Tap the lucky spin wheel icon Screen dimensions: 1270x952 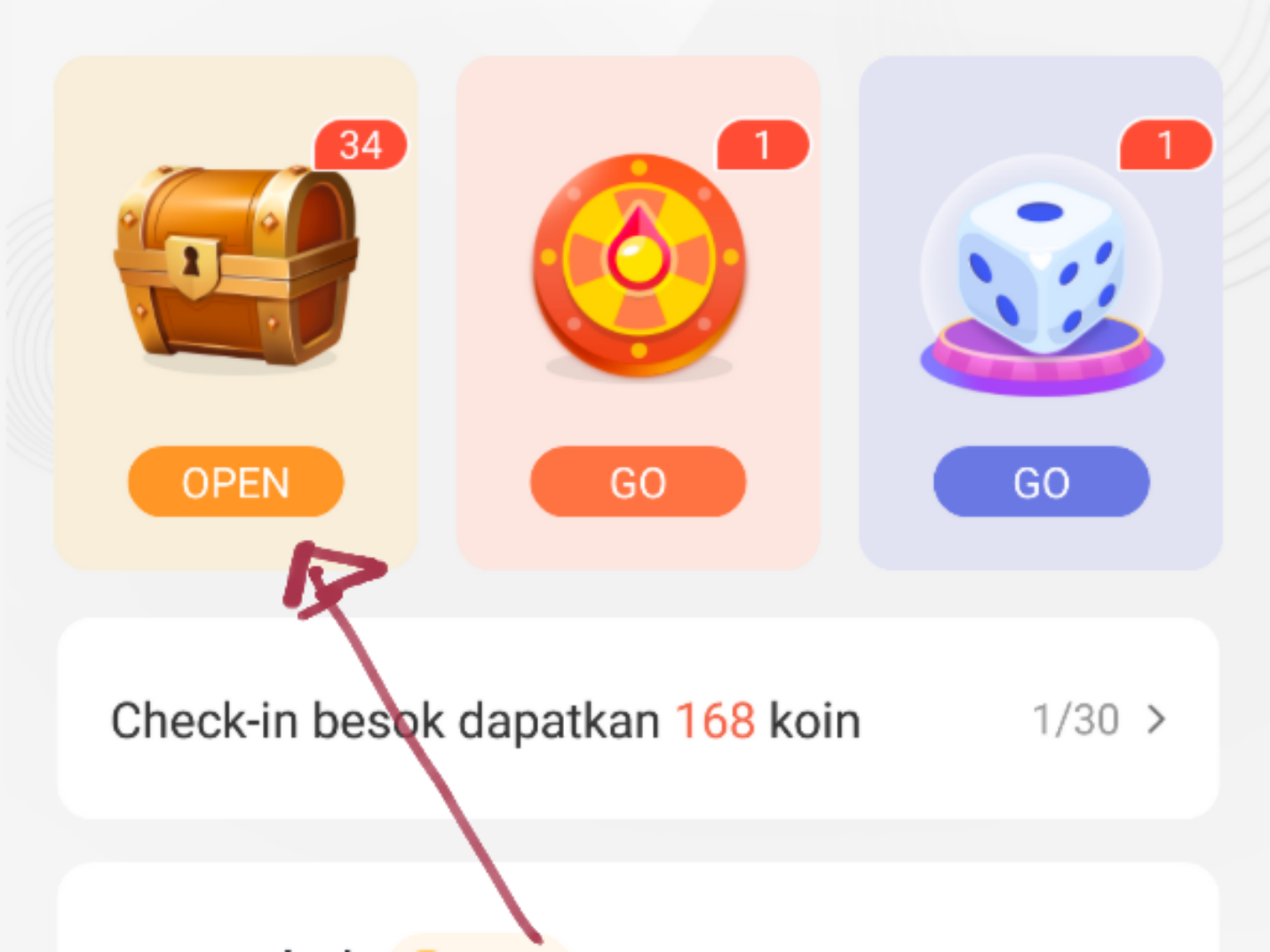pos(639,265)
